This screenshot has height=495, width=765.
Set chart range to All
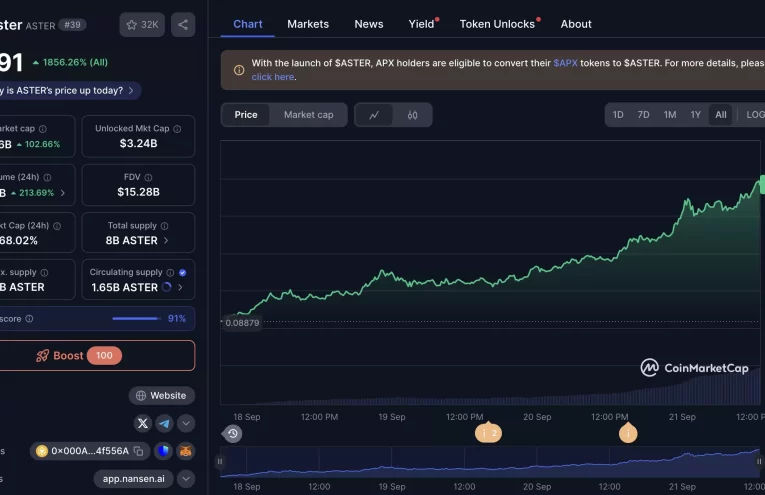pos(721,115)
